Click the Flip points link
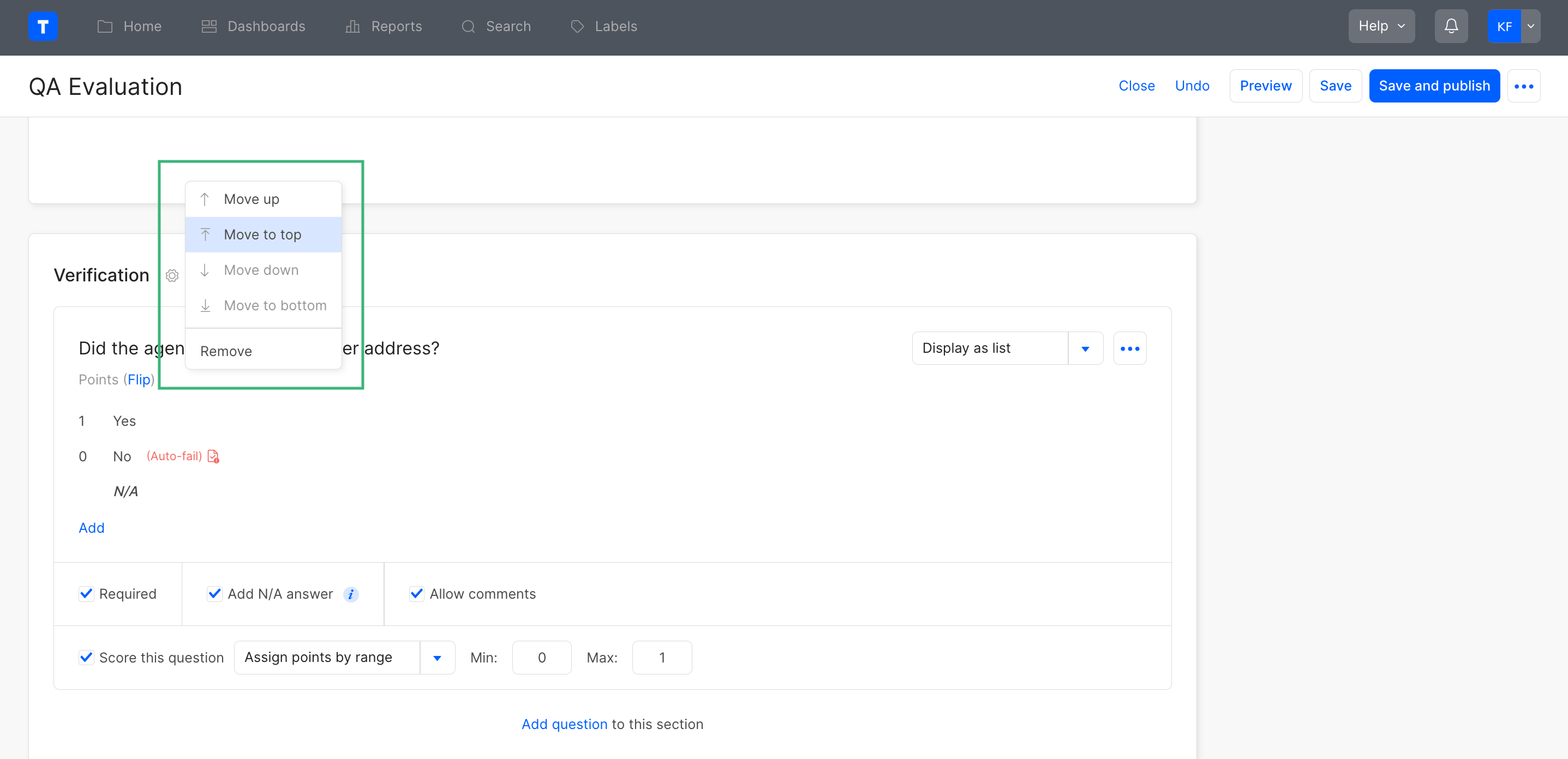The height and width of the screenshot is (759, 1568). (139, 379)
